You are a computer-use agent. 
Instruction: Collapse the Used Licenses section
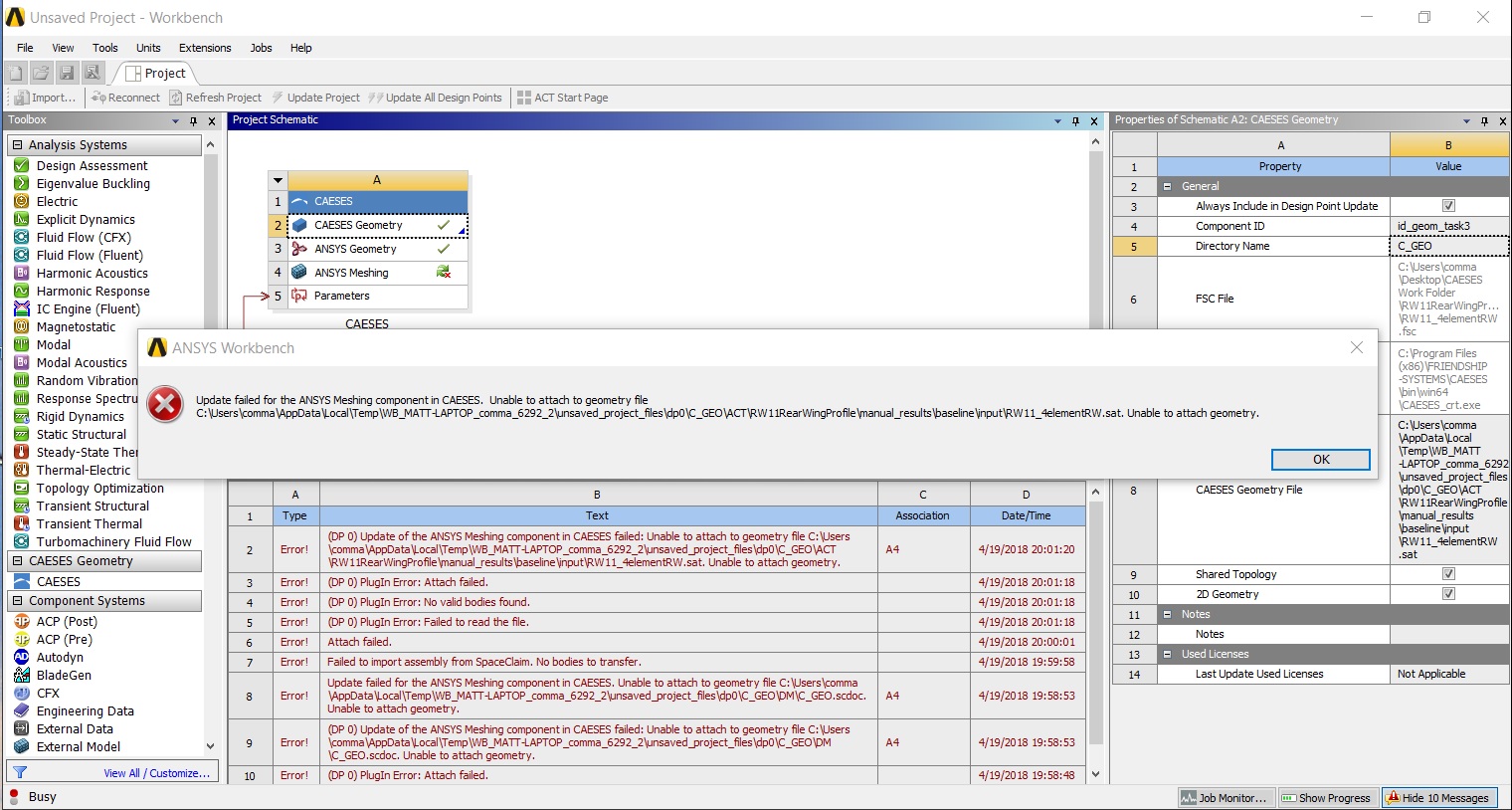(1168, 654)
